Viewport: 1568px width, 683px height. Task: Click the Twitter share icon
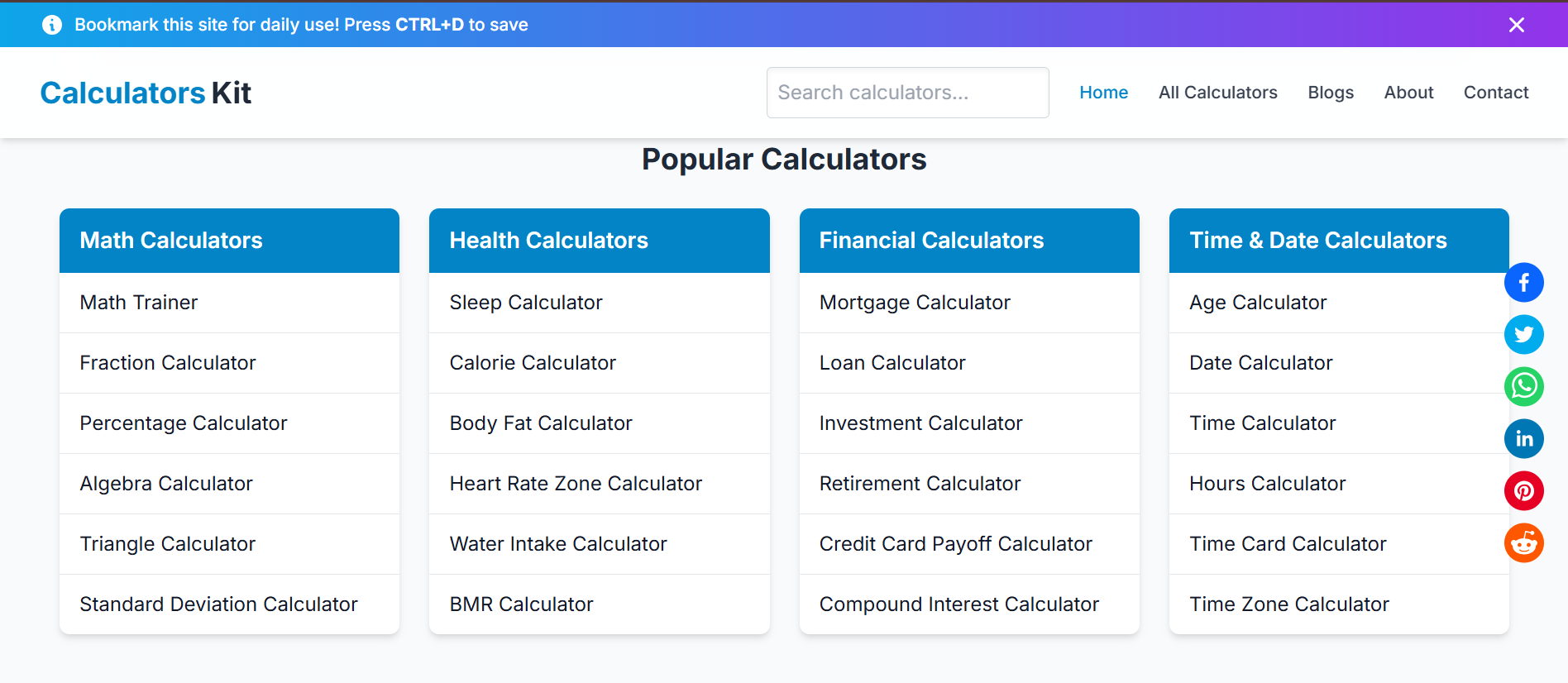coord(1523,335)
